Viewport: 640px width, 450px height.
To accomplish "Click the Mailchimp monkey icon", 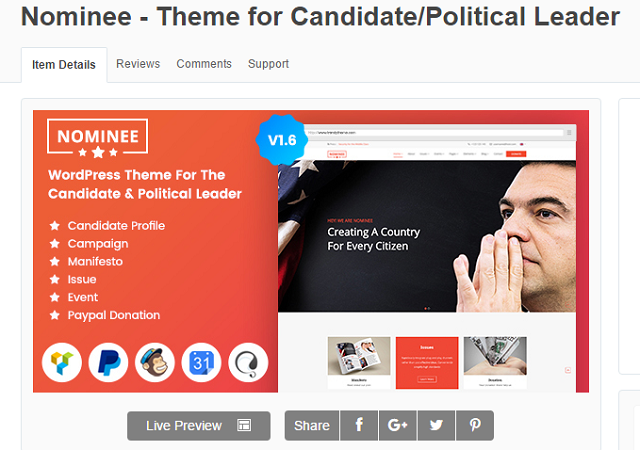I will click(x=155, y=363).
